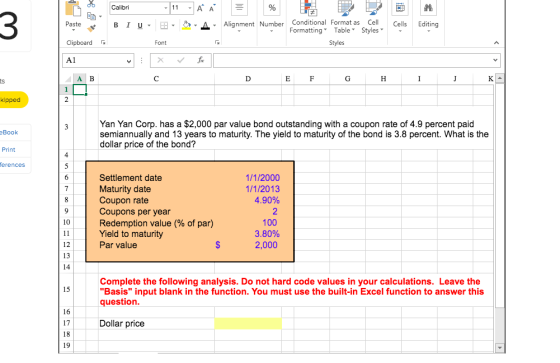Image resolution: width=560 pixels, height=363 pixels.
Task: Open Format as Table gallery
Action: tap(345, 17)
